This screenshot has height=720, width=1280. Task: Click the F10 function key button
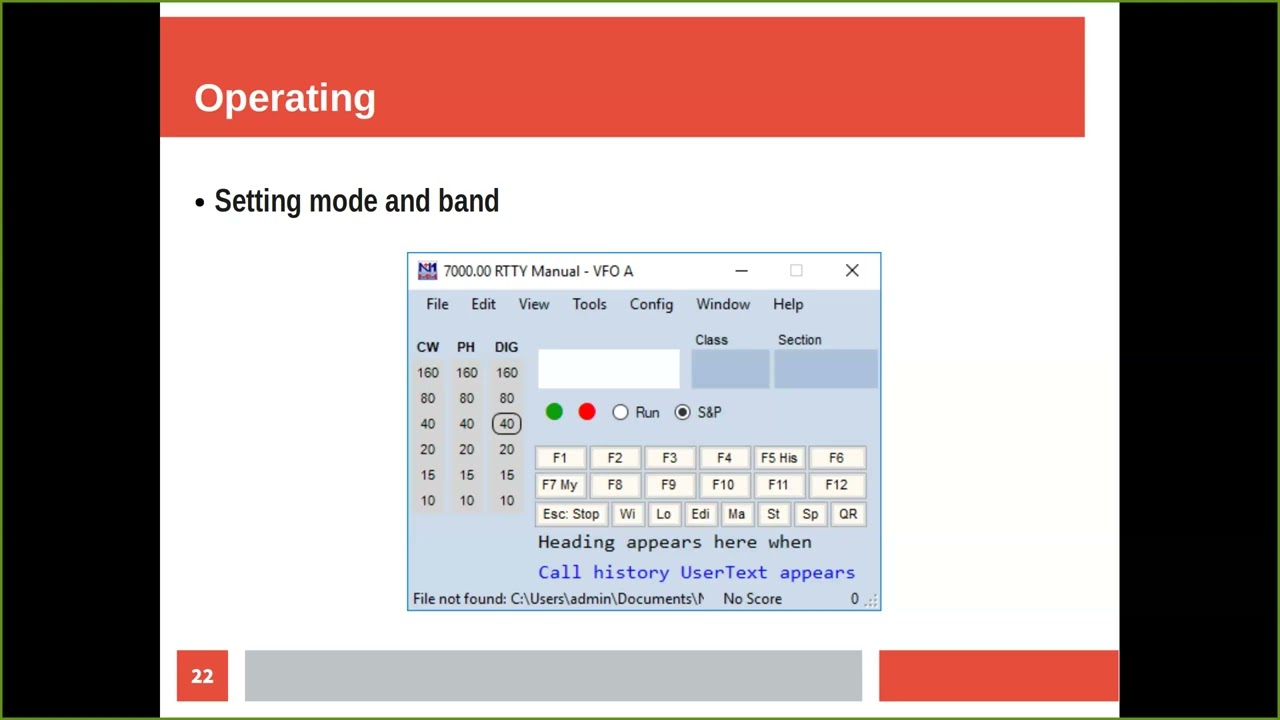click(724, 485)
